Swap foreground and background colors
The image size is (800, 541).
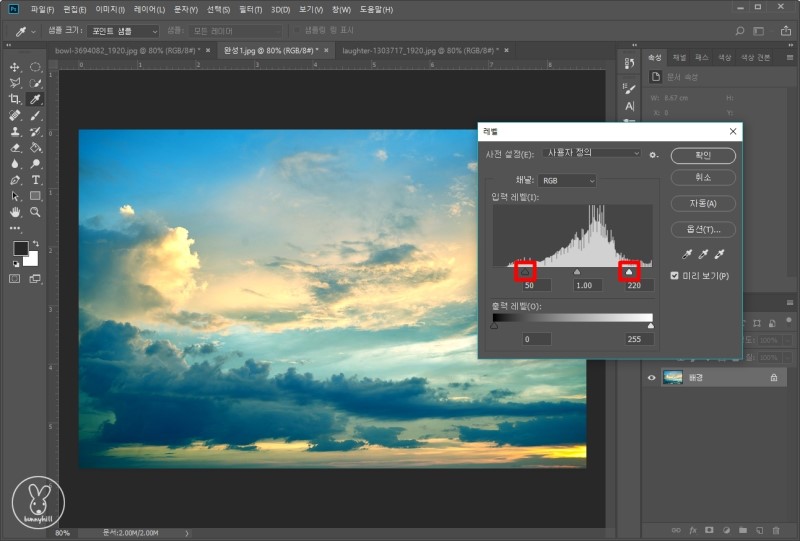[x=36, y=243]
